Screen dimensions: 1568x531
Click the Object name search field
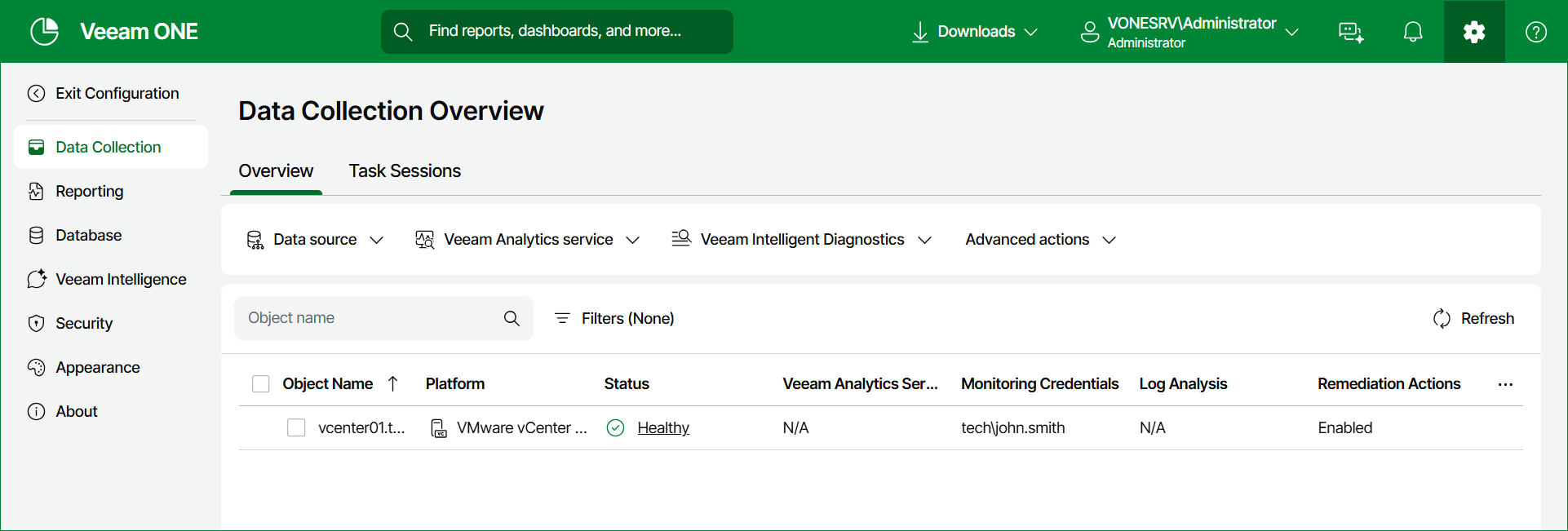click(x=383, y=318)
